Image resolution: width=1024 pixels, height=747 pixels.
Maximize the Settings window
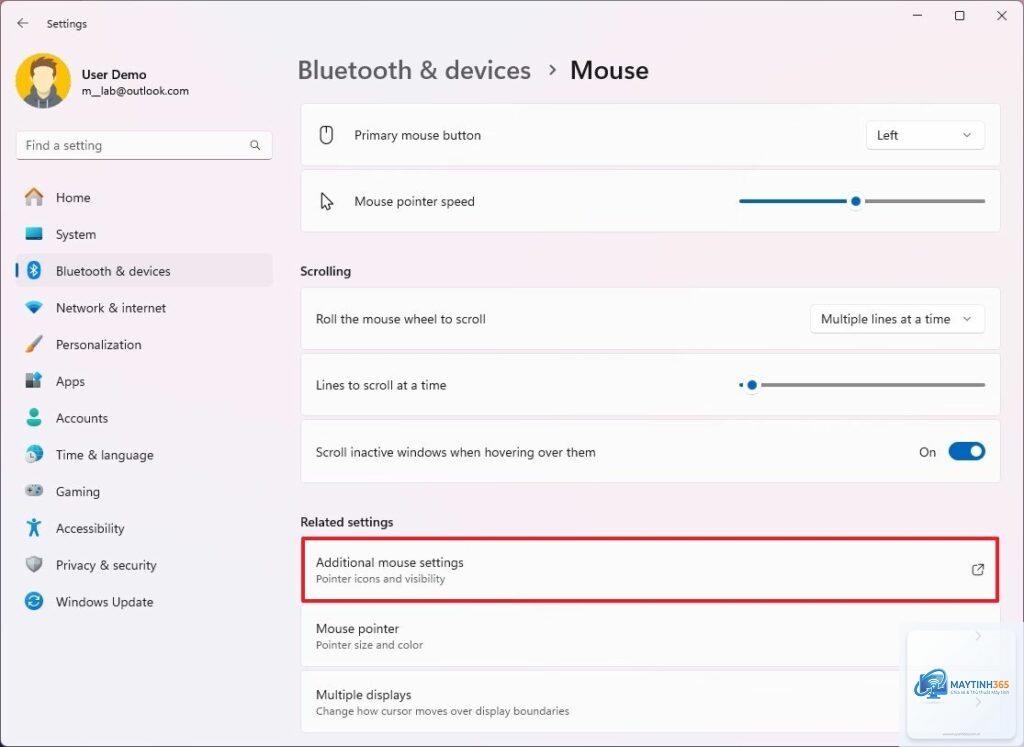coord(959,16)
